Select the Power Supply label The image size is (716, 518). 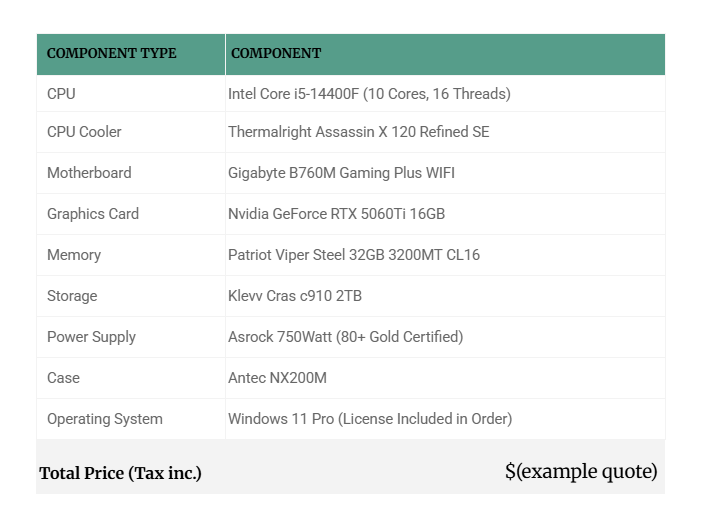[x=91, y=337]
